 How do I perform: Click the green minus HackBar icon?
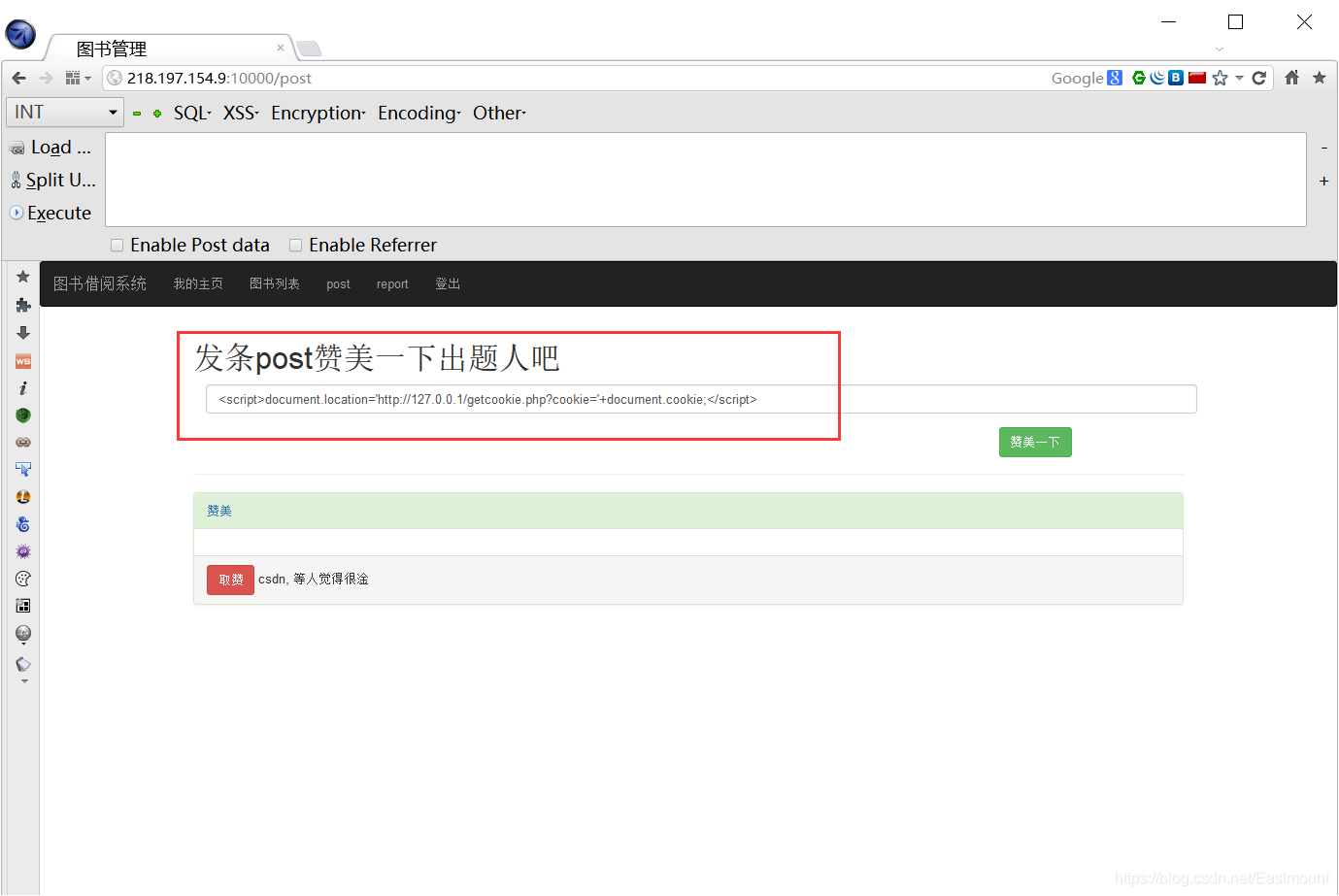point(137,114)
